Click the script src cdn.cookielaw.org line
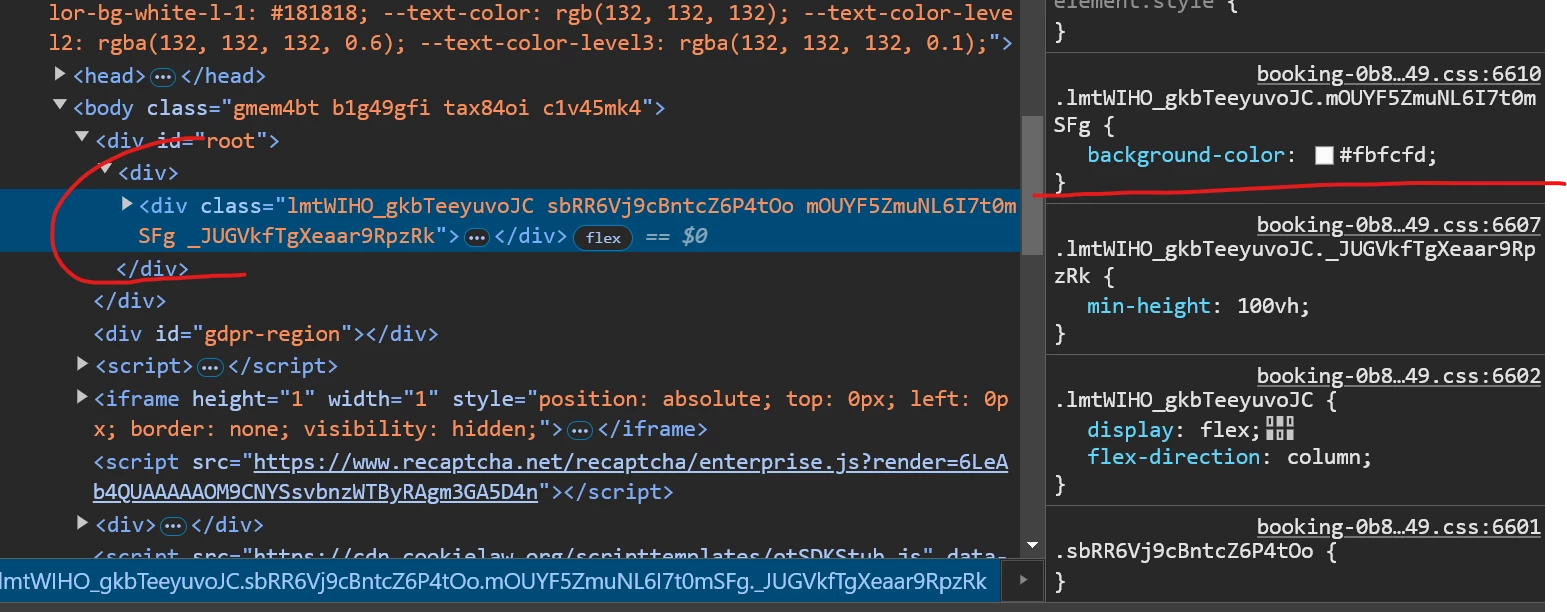Screen dimensions: 1567x612 (x=550, y=556)
